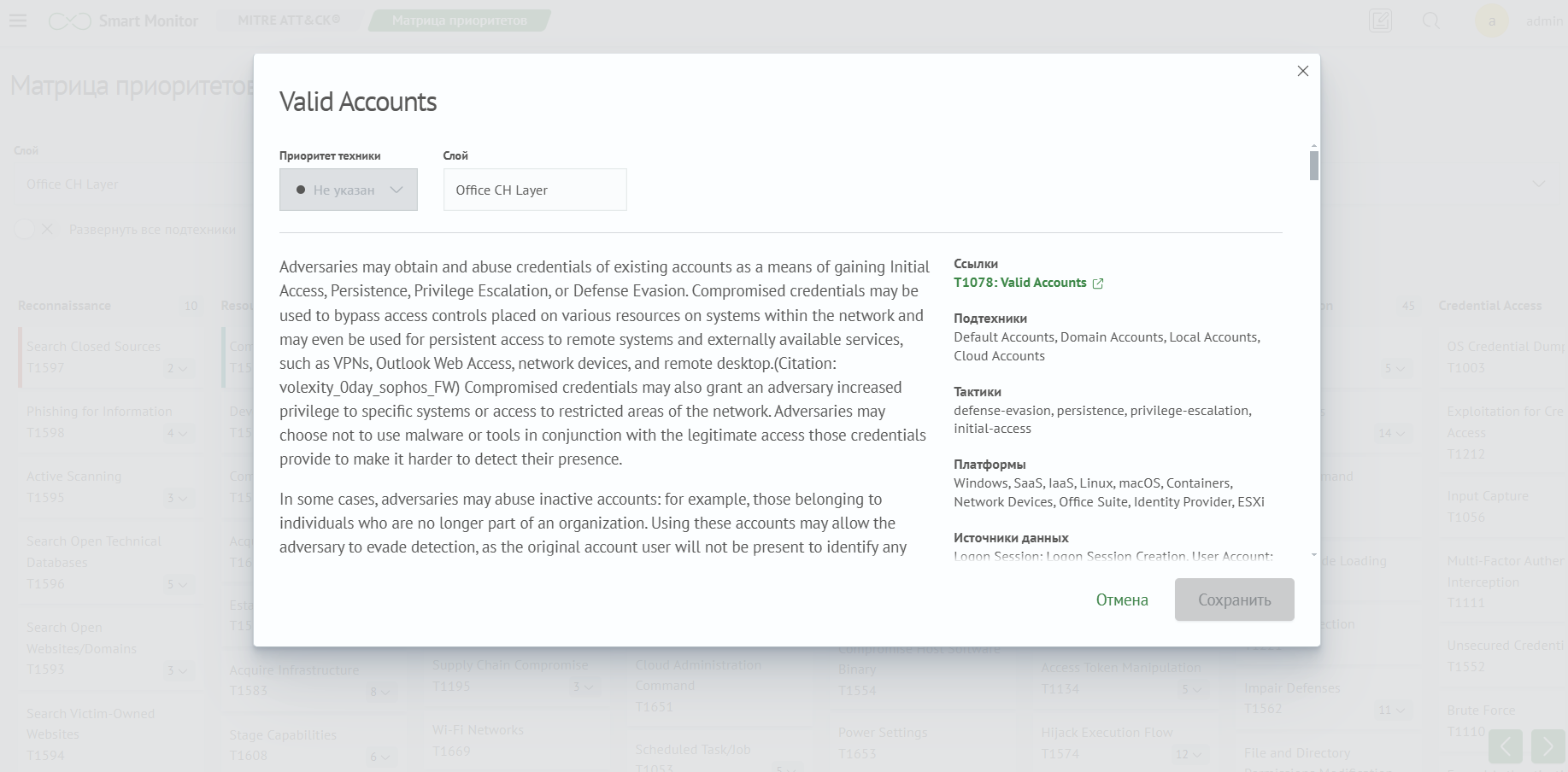Click the search icon in the header
Viewport: 1568px width, 772px height.
pyautogui.click(x=1430, y=20)
